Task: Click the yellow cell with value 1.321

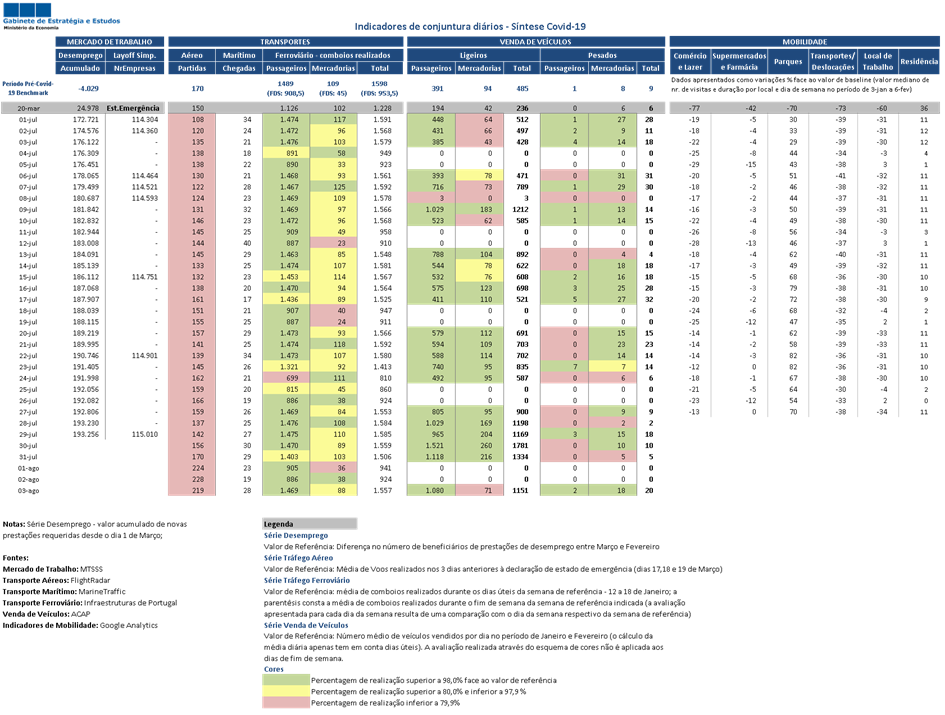Action: pos(286,367)
